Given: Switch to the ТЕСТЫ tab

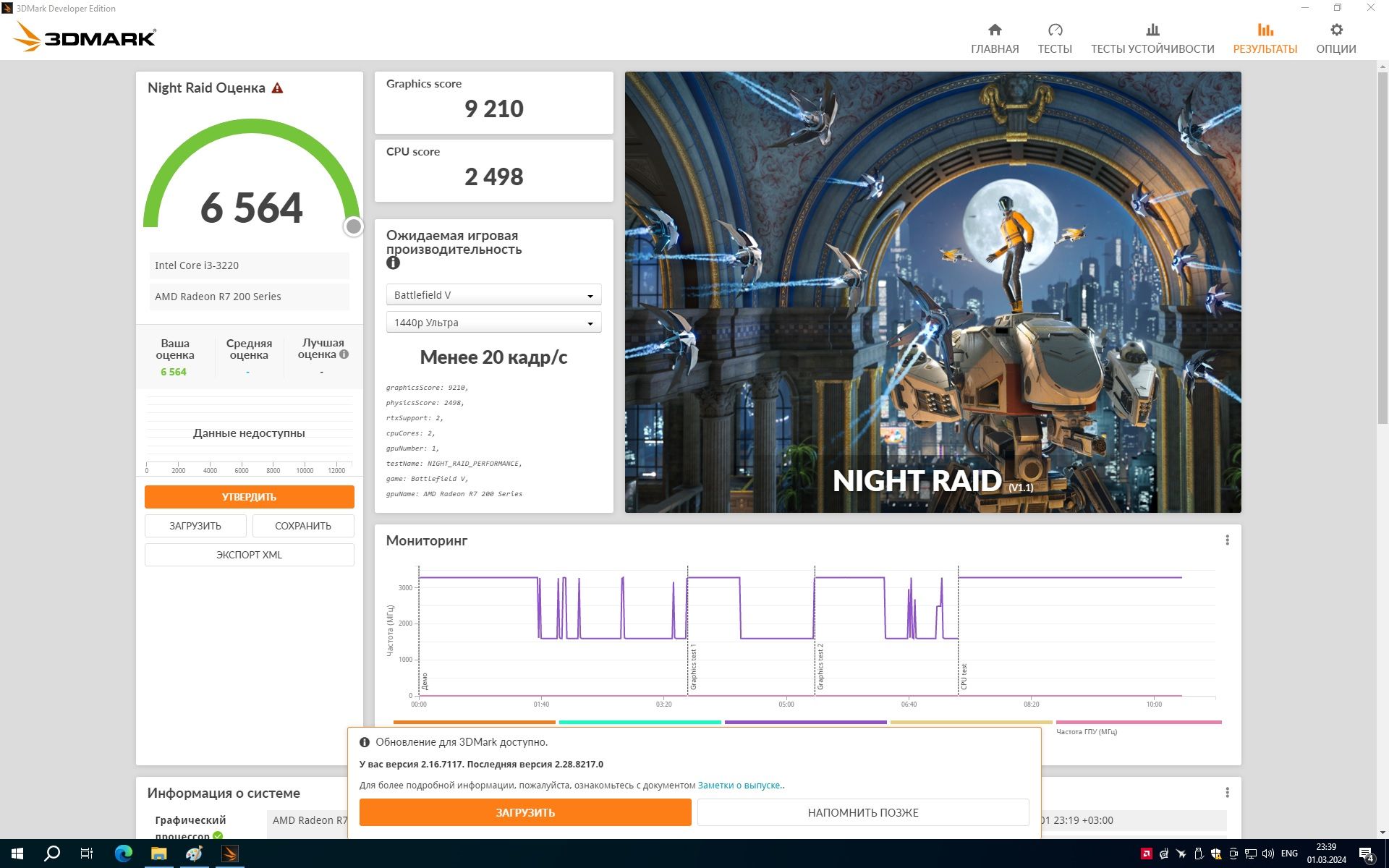Looking at the screenshot, I should pos(1055,38).
